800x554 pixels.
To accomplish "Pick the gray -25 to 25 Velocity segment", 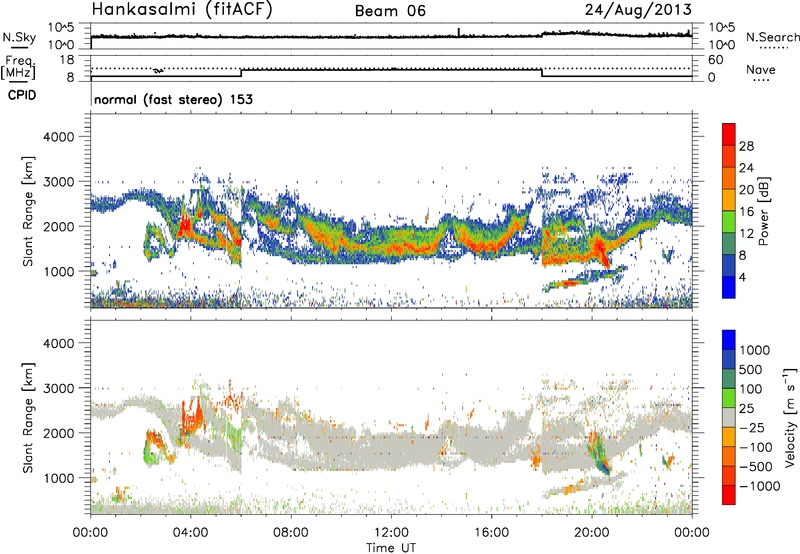I will tap(729, 417).
